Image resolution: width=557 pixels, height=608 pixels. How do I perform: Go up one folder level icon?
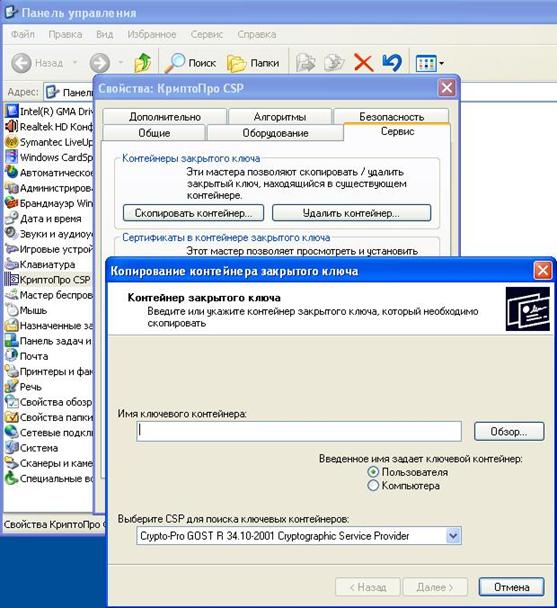tap(142, 63)
